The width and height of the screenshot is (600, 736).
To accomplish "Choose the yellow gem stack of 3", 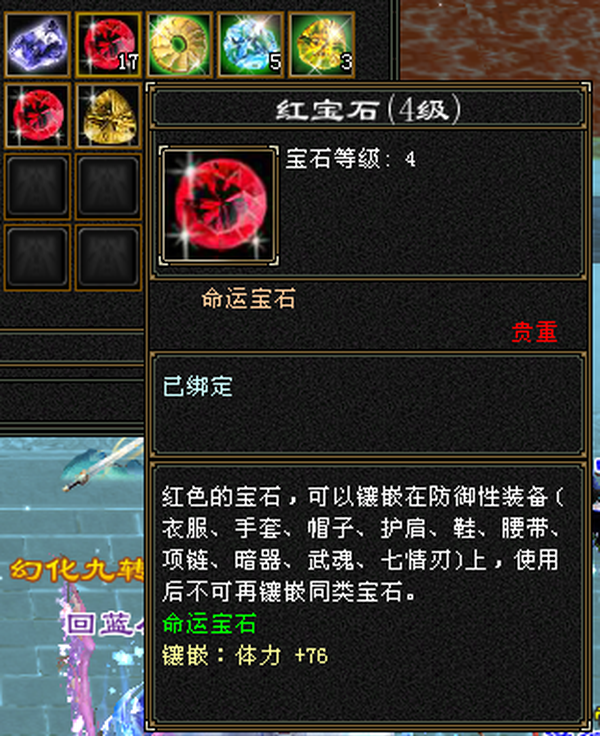I will pyautogui.click(x=322, y=45).
